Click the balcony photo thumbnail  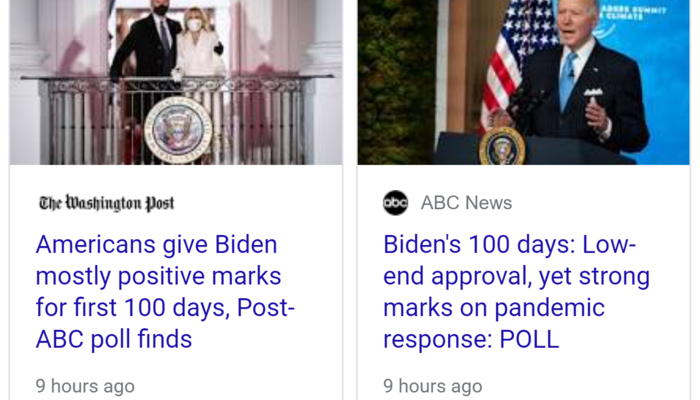click(176, 82)
